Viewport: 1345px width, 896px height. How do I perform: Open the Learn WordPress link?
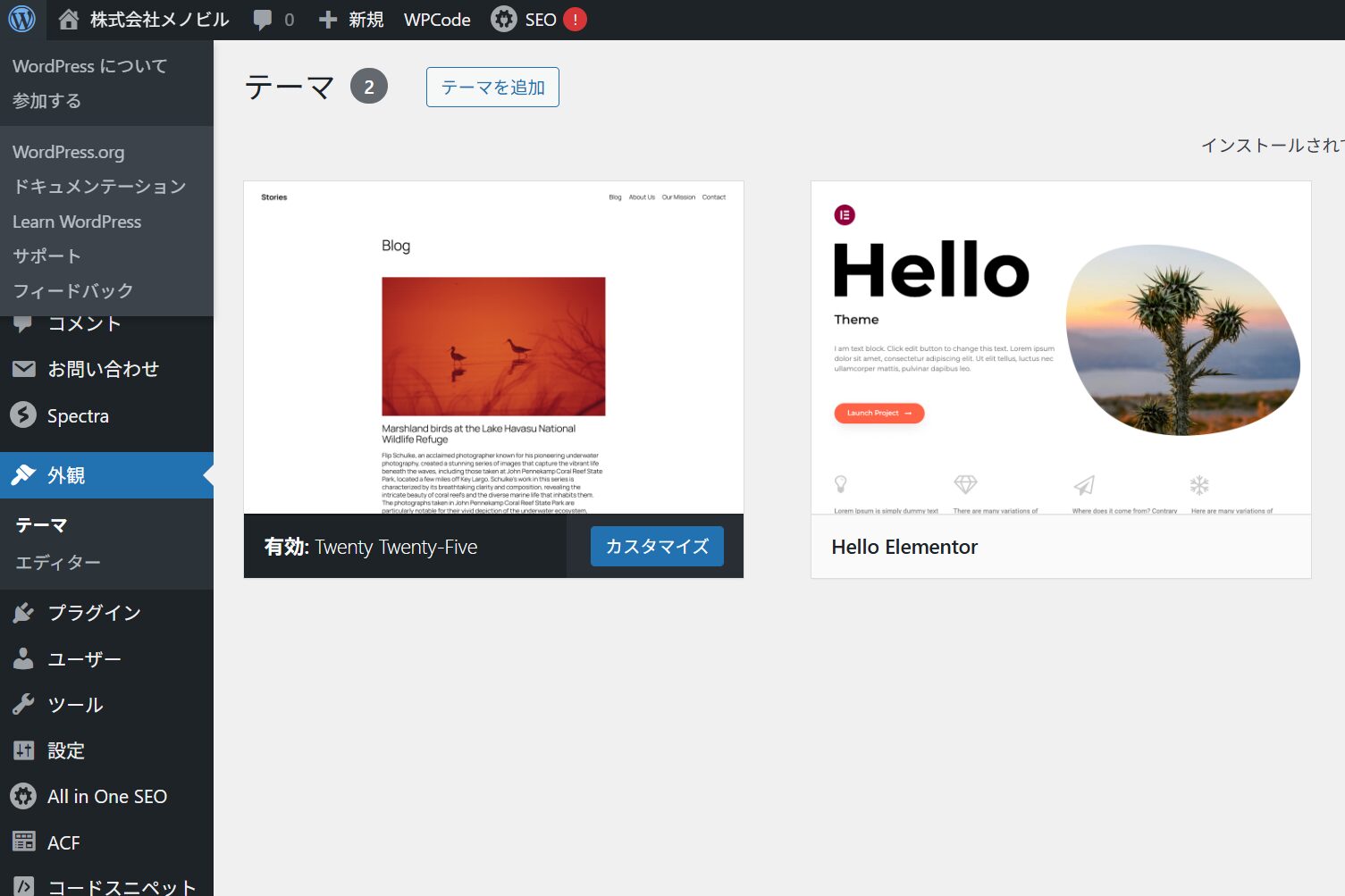pyautogui.click(x=77, y=222)
